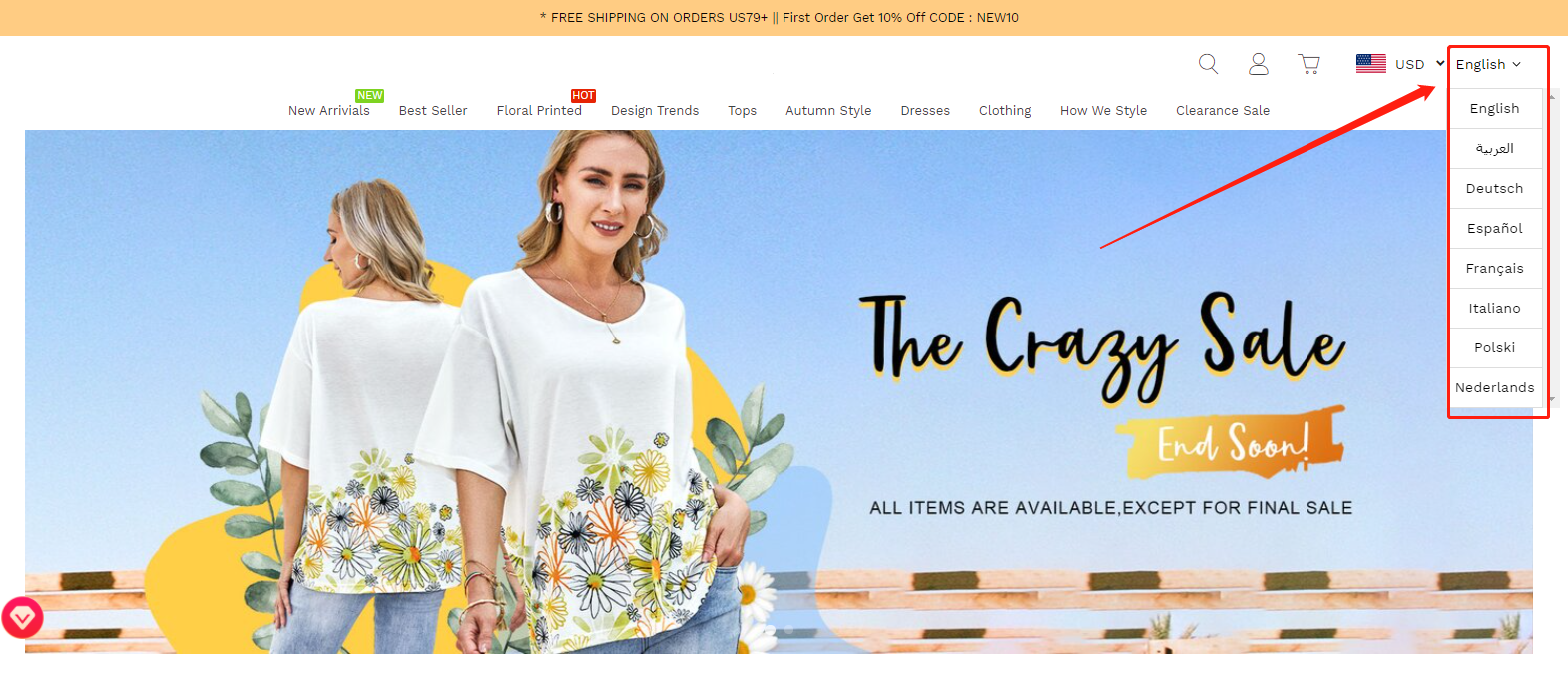Collapse the English language selector
The height and width of the screenshot is (674, 1568).
(1488, 64)
